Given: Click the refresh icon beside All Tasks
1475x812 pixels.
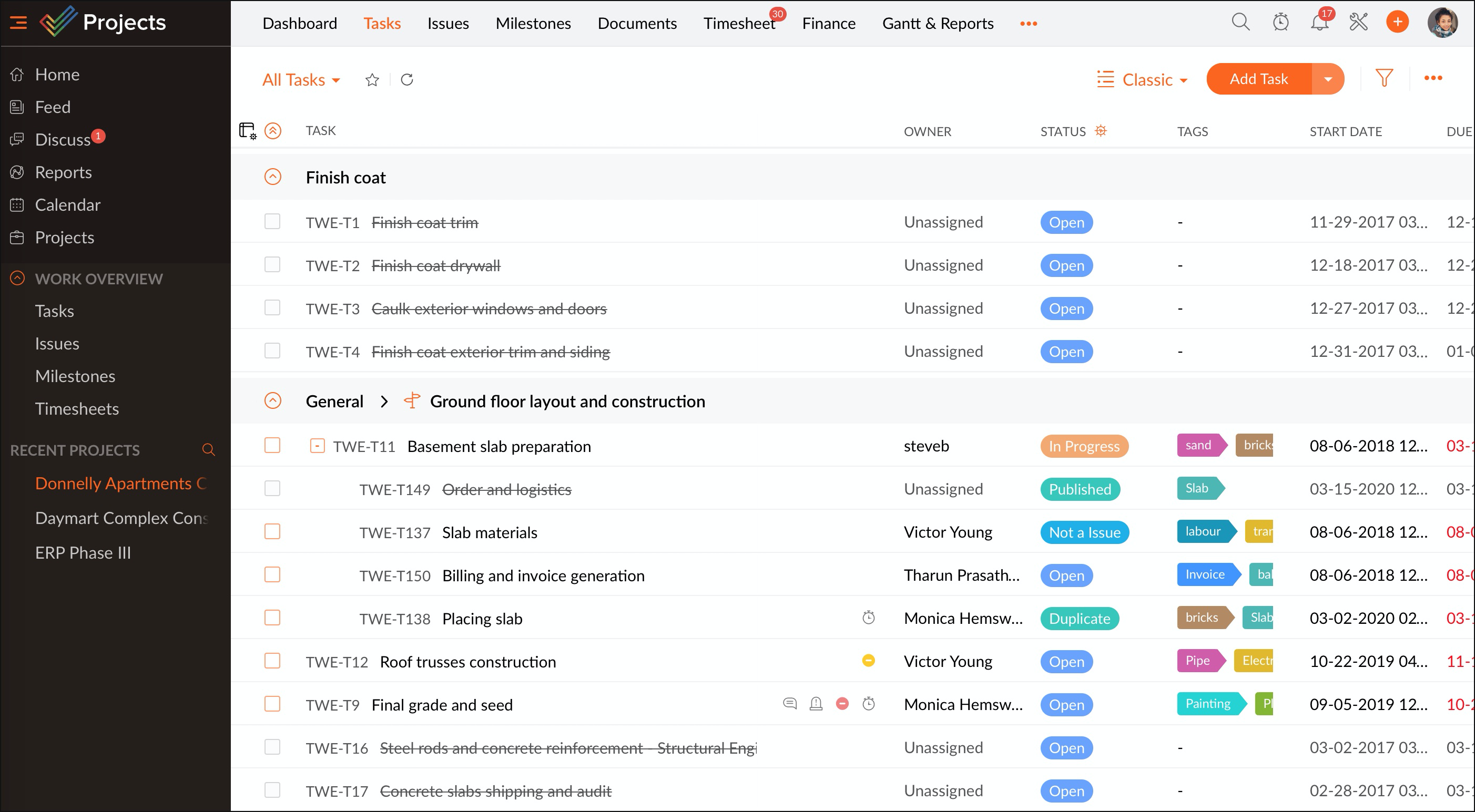Looking at the screenshot, I should tap(406, 79).
